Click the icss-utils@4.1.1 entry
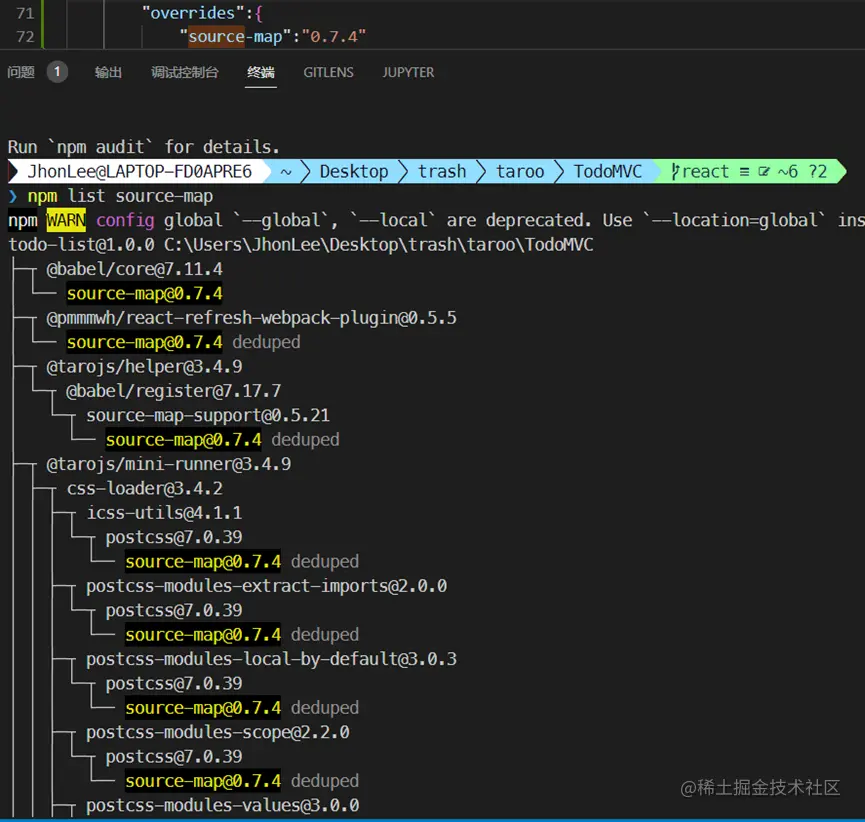This screenshot has width=865, height=822. 164,513
